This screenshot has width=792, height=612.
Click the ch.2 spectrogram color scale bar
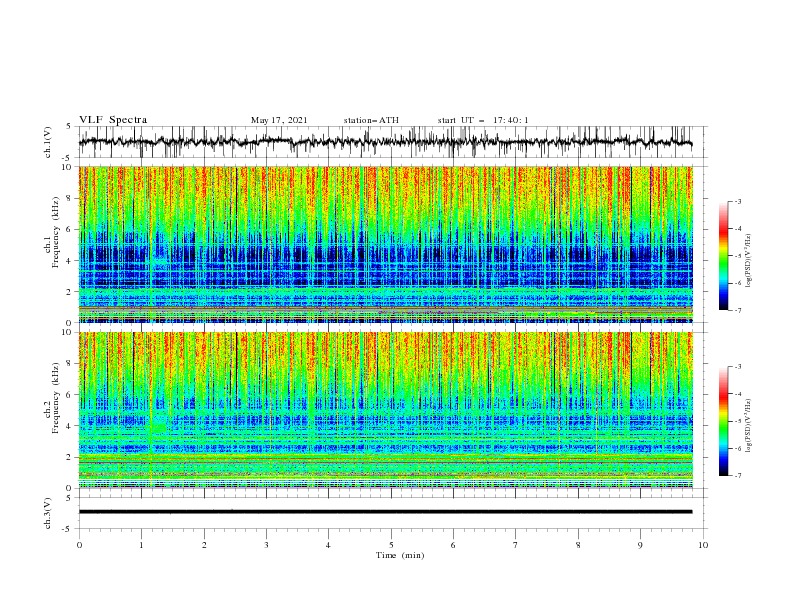point(724,421)
